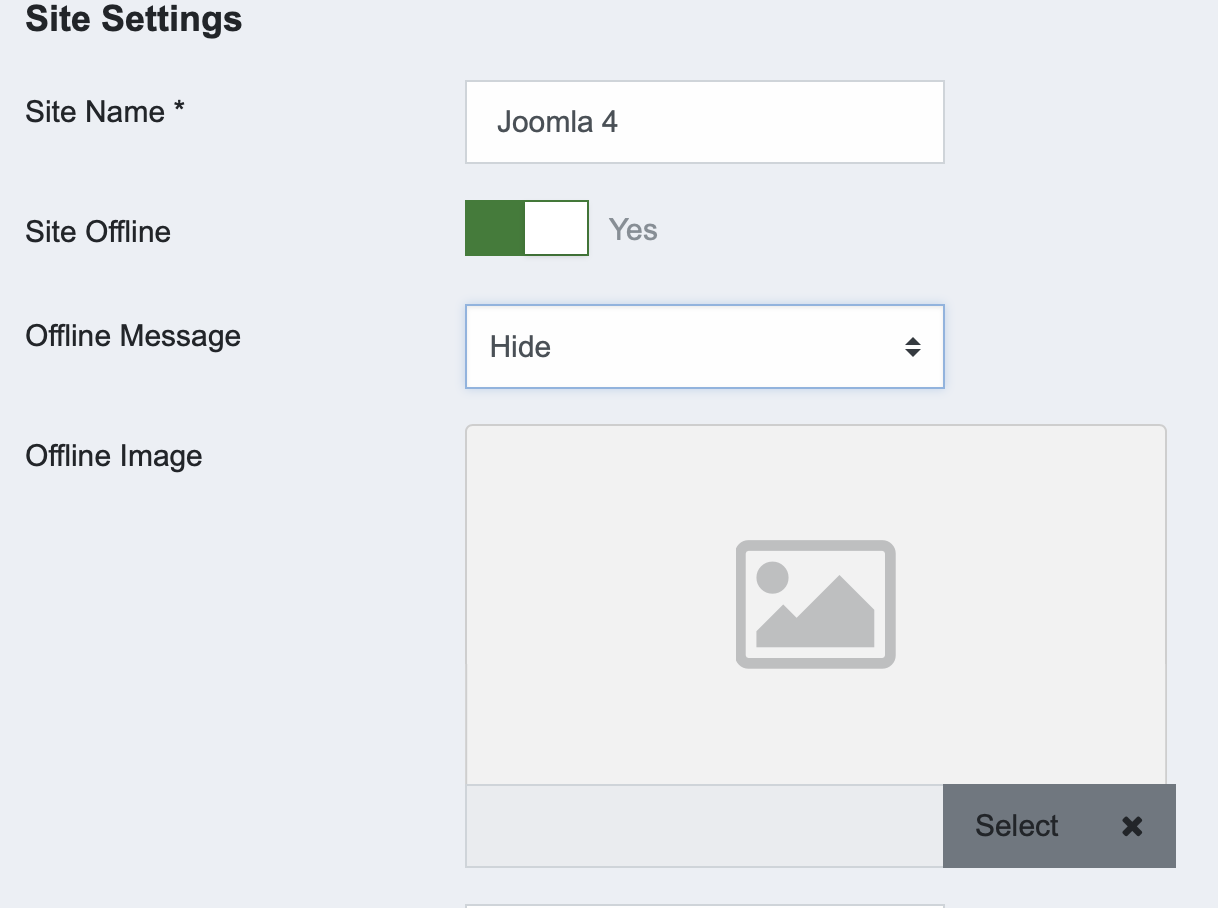Click the empty Offline Image path field

(x=704, y=826)
